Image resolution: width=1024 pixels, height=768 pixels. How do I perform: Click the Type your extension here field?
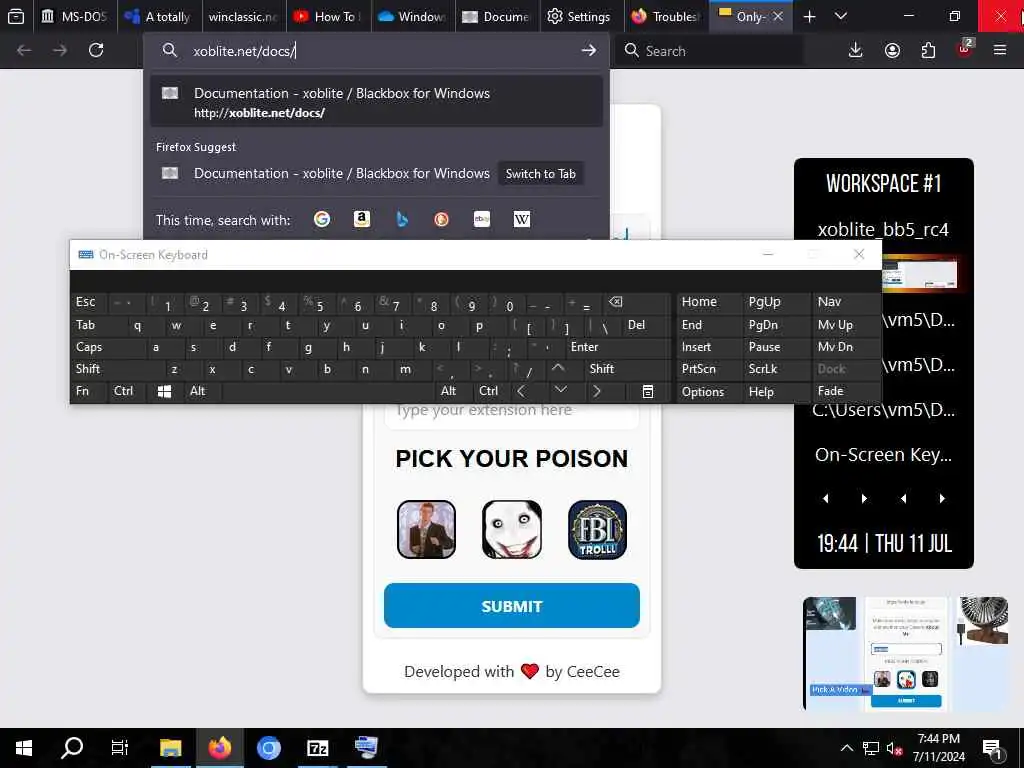click(x=511, y=411)
